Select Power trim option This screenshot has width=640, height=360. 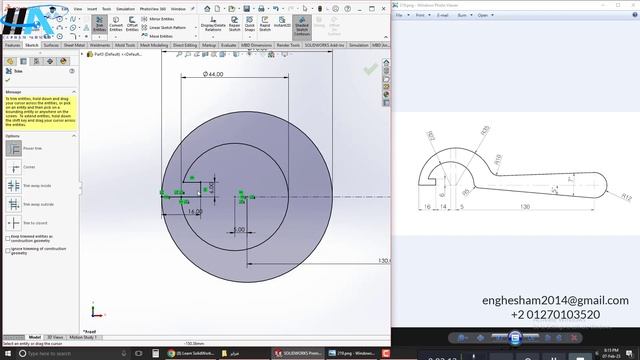coord(13,149)
